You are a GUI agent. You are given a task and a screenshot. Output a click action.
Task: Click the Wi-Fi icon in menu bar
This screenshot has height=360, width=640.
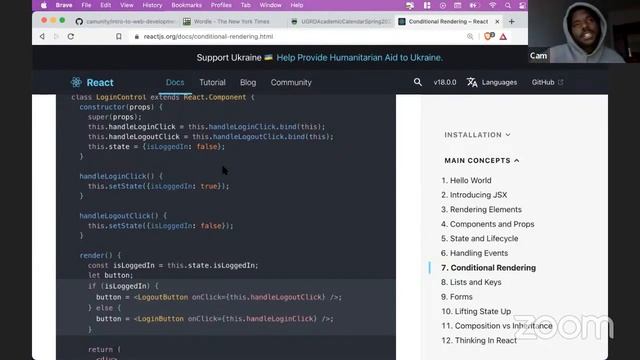pos(493,5)
